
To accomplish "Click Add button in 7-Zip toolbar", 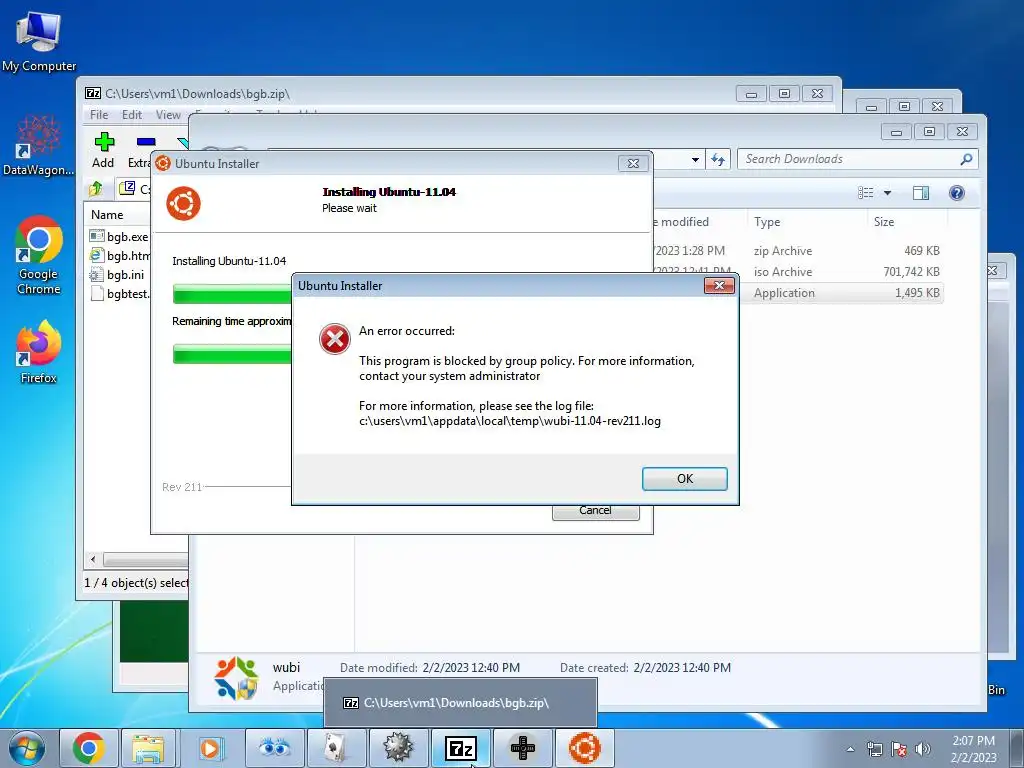I will 103,150.
